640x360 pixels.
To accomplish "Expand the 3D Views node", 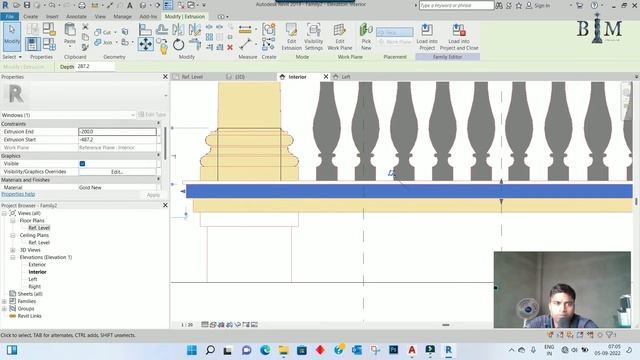I will tap(13, 250).
